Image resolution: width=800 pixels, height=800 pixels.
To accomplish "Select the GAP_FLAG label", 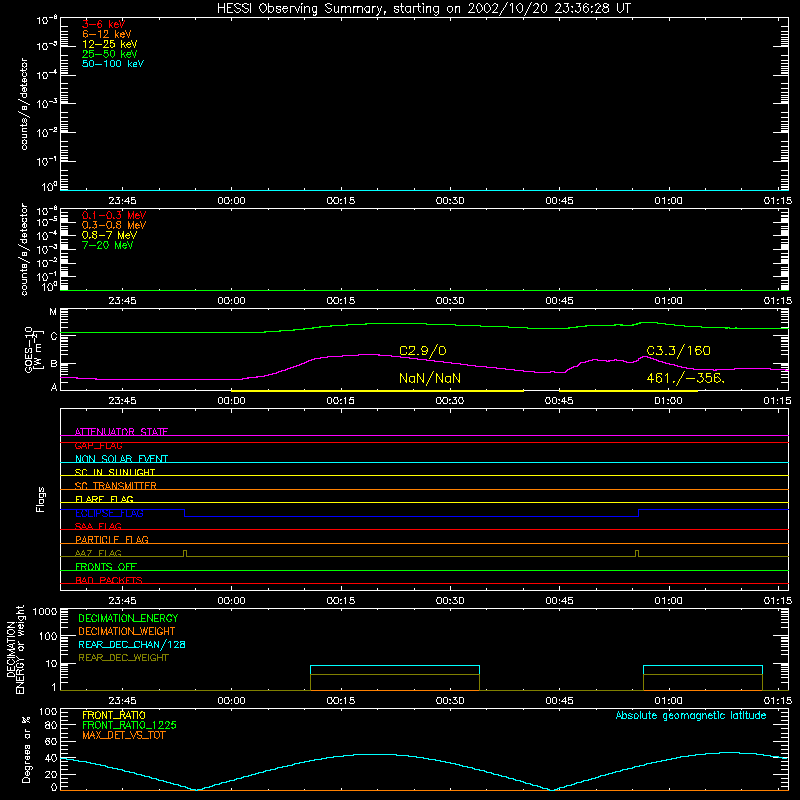I will click(x=98, y=445).
